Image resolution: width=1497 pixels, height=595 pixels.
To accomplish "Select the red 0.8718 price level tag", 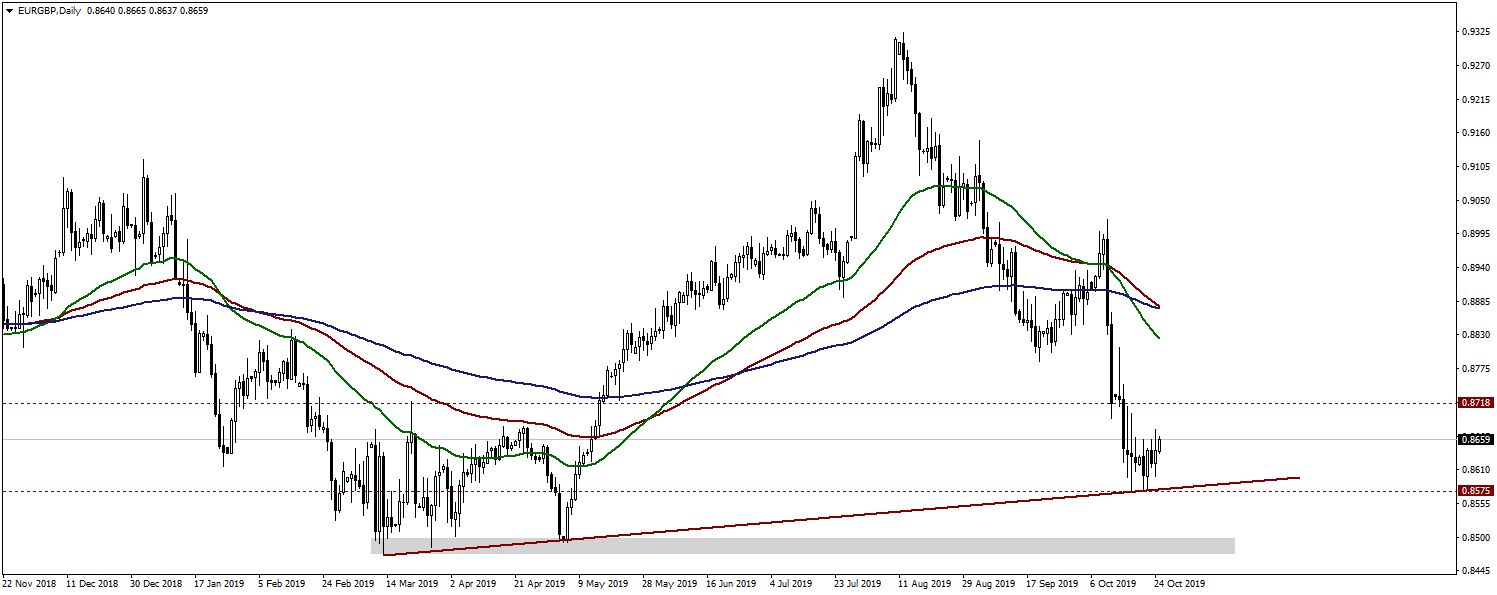I will point(1476,403).
